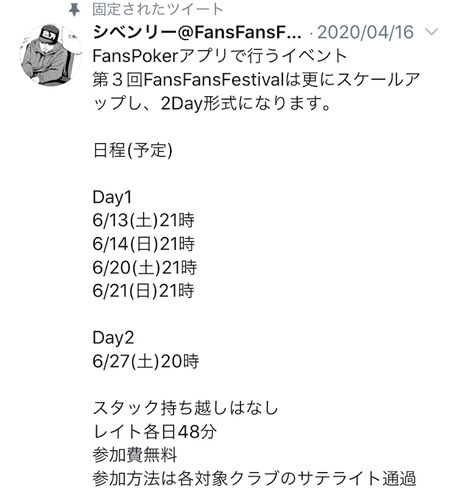
Task: Click the 日程(予定) heading text
Action: (x=133, y=150)
